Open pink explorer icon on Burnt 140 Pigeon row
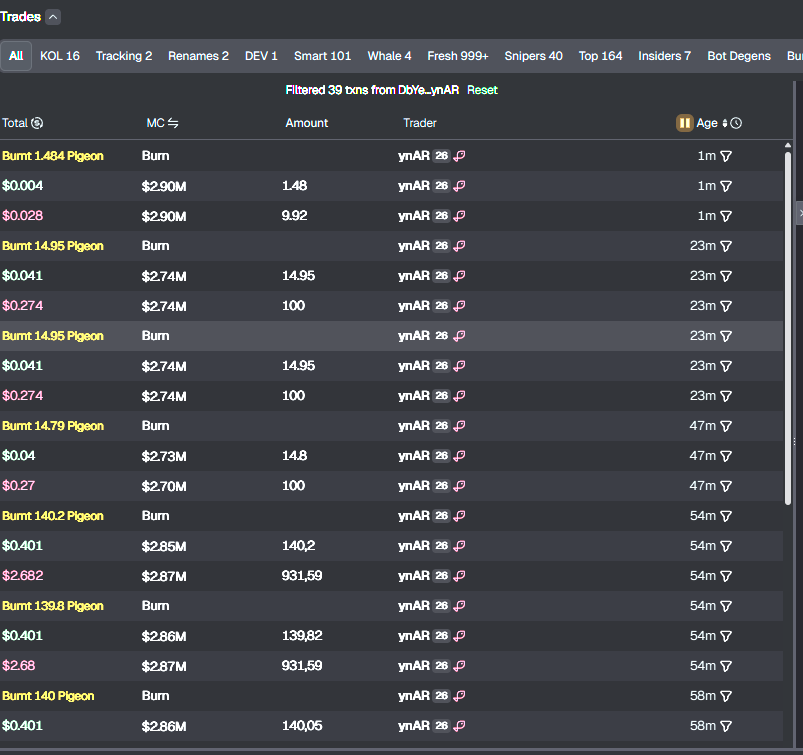Viewport: 803px width, 755px height. [x=459, y=696]
